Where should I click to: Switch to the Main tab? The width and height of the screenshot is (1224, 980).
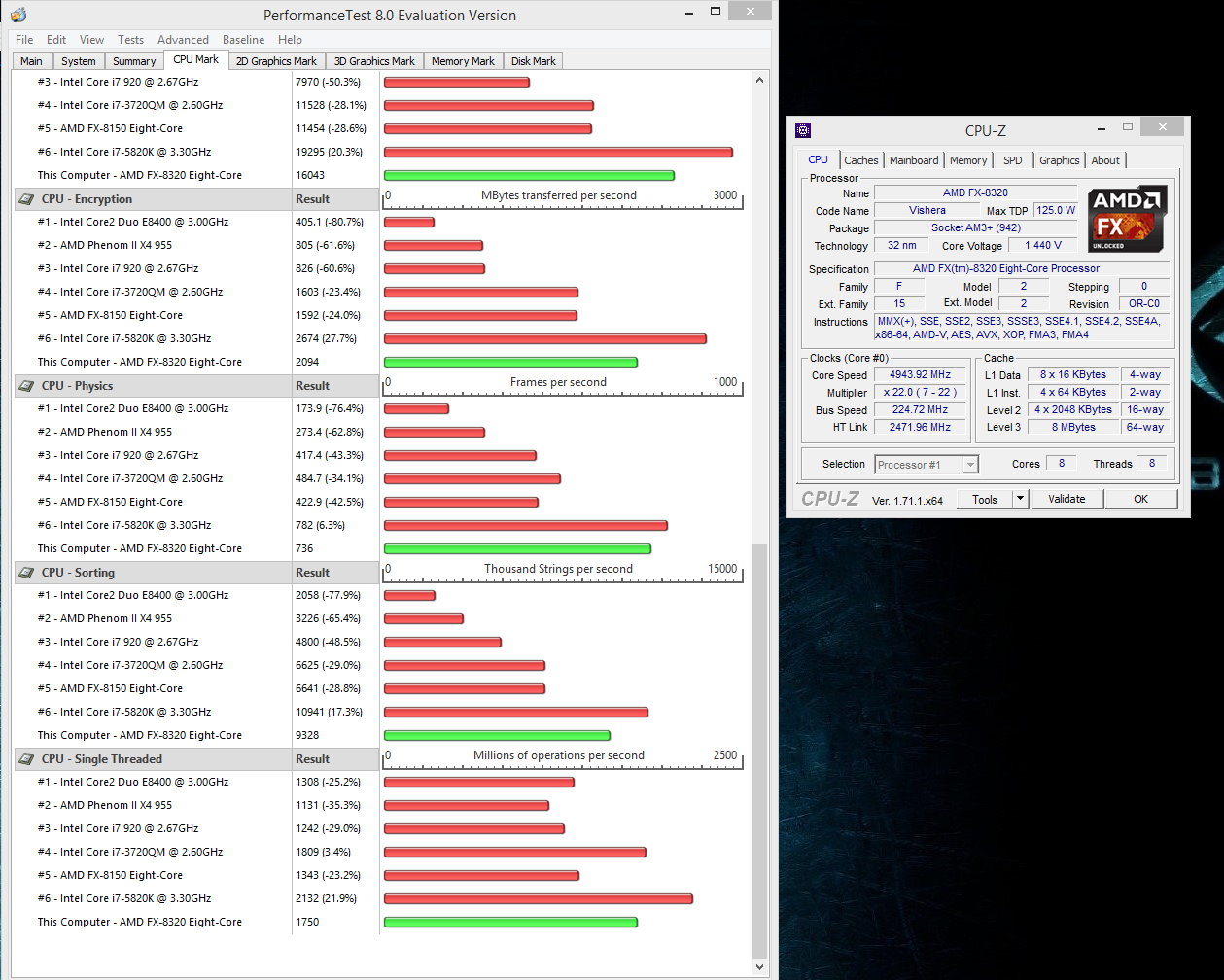31,61
